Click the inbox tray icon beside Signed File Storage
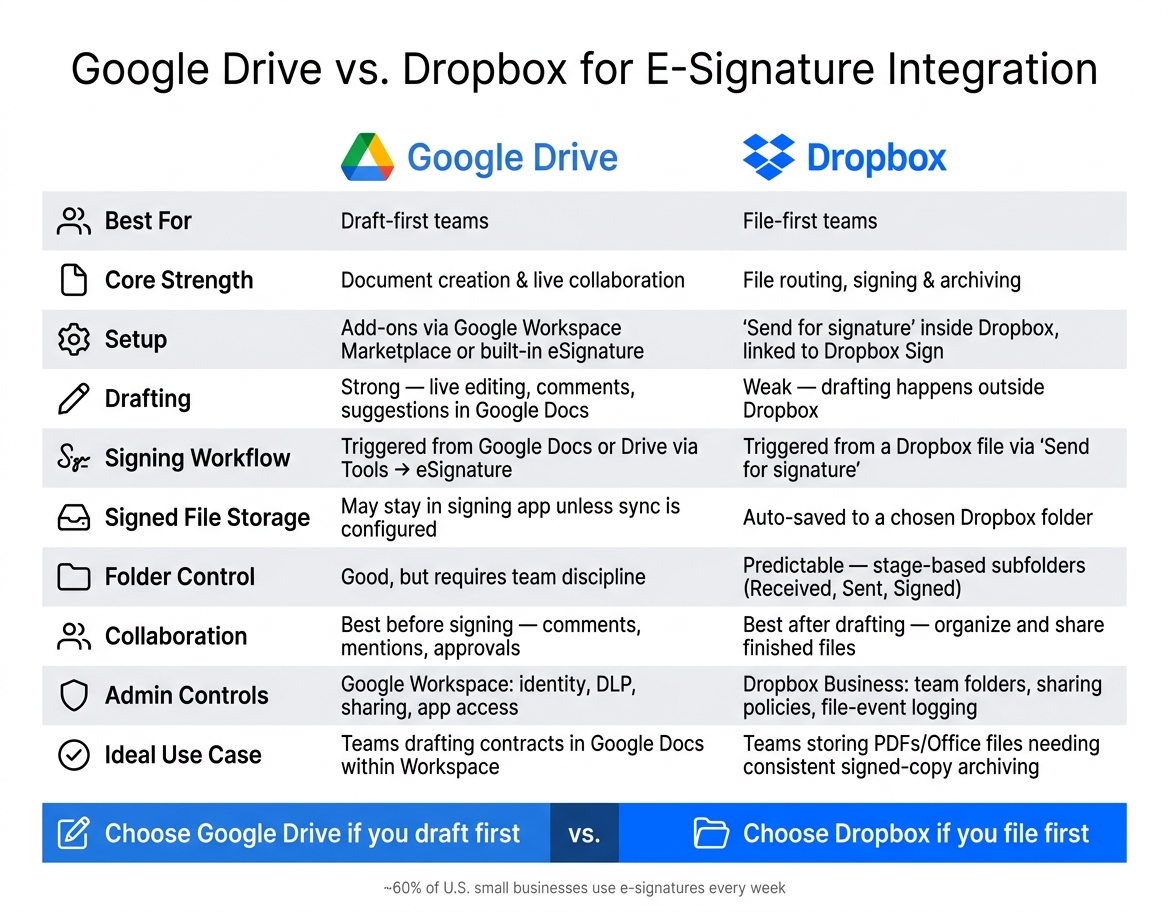 point(74,517)
